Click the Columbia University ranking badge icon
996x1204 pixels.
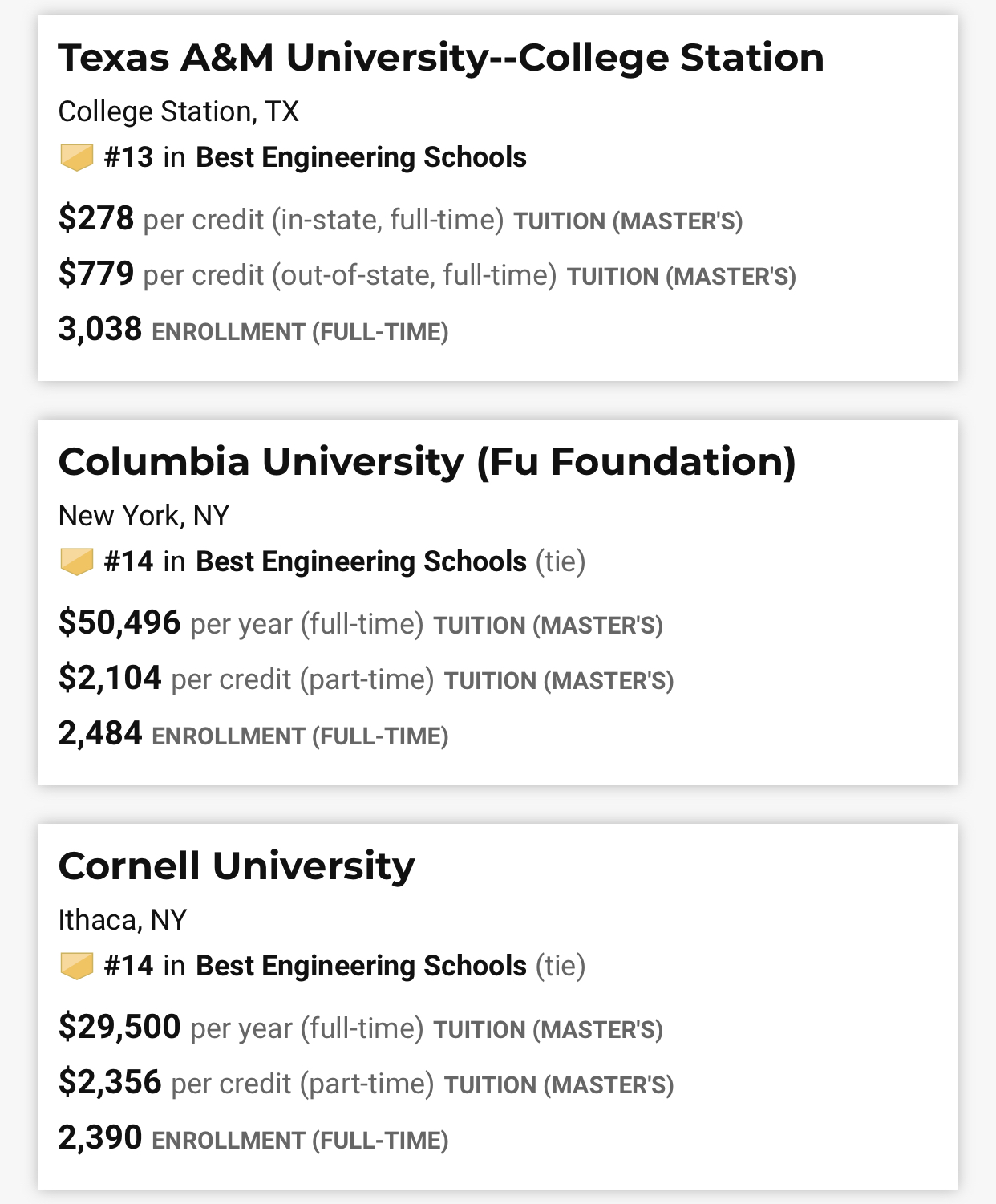click(77, 561)
